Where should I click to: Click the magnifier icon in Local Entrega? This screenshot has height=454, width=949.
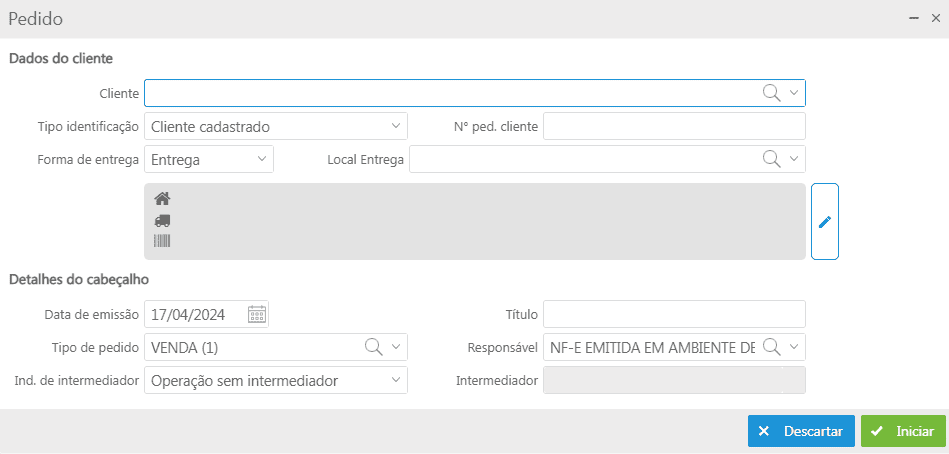pyautogui.click(x=771, y=159)
